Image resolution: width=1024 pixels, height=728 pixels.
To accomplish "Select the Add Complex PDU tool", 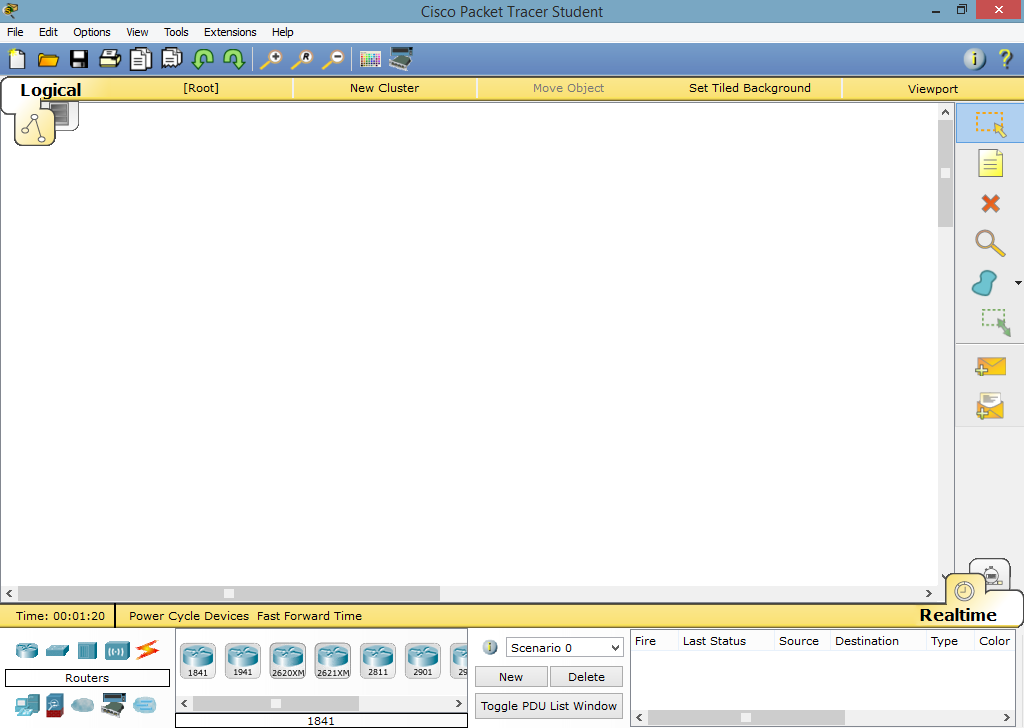I will pos(989,406).
